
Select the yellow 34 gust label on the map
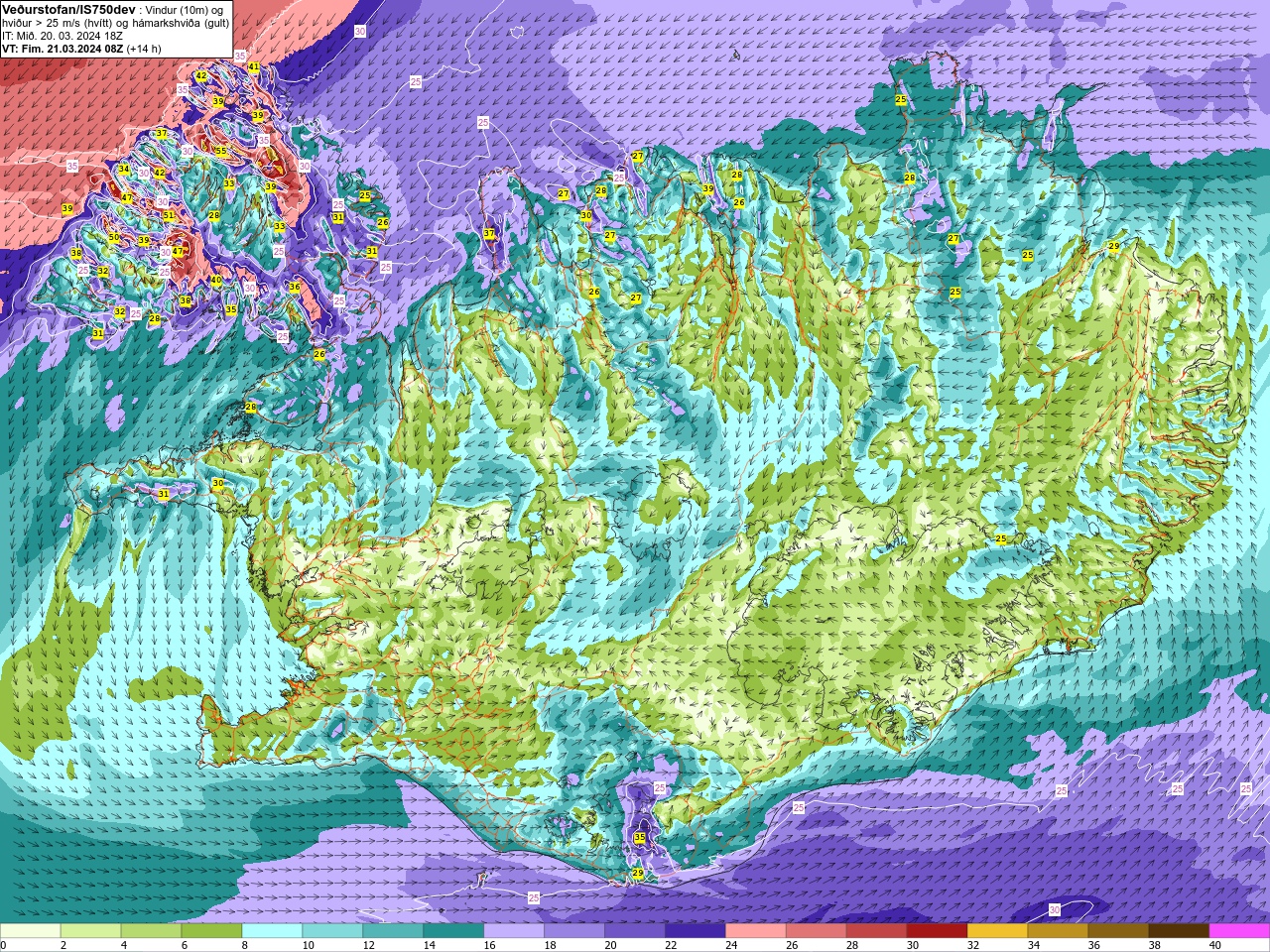(123, 170)
